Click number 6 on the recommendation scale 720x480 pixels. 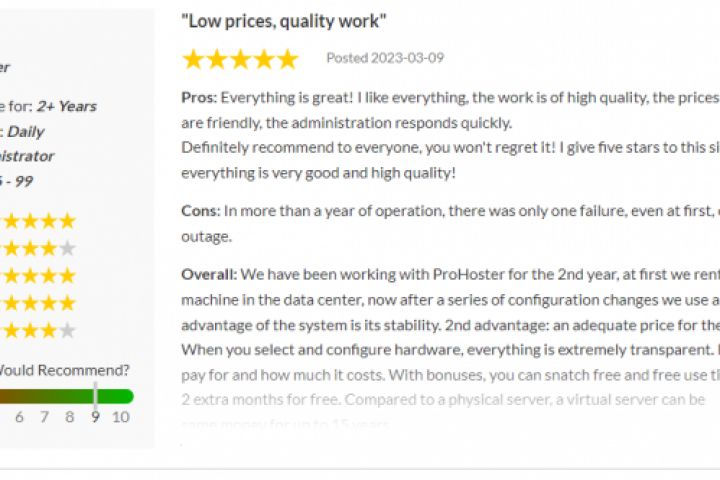(x=19, y=417)
